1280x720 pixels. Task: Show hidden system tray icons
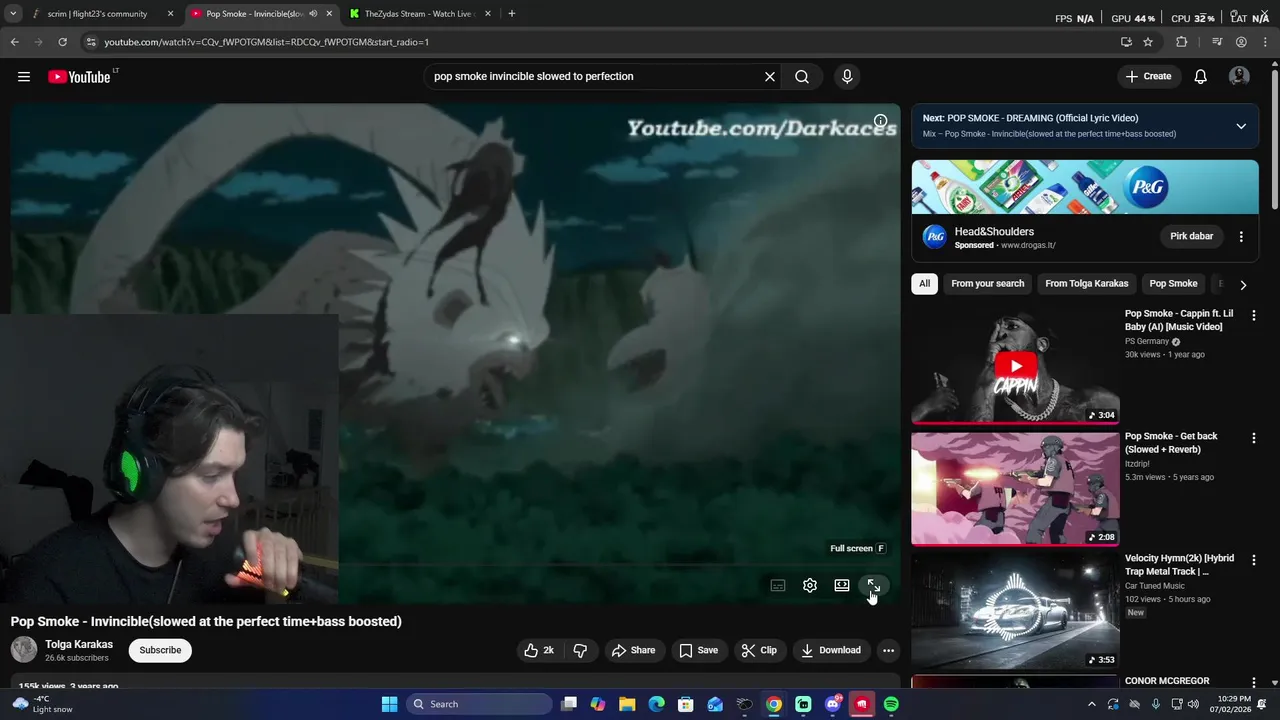(x=1091, y=704)
